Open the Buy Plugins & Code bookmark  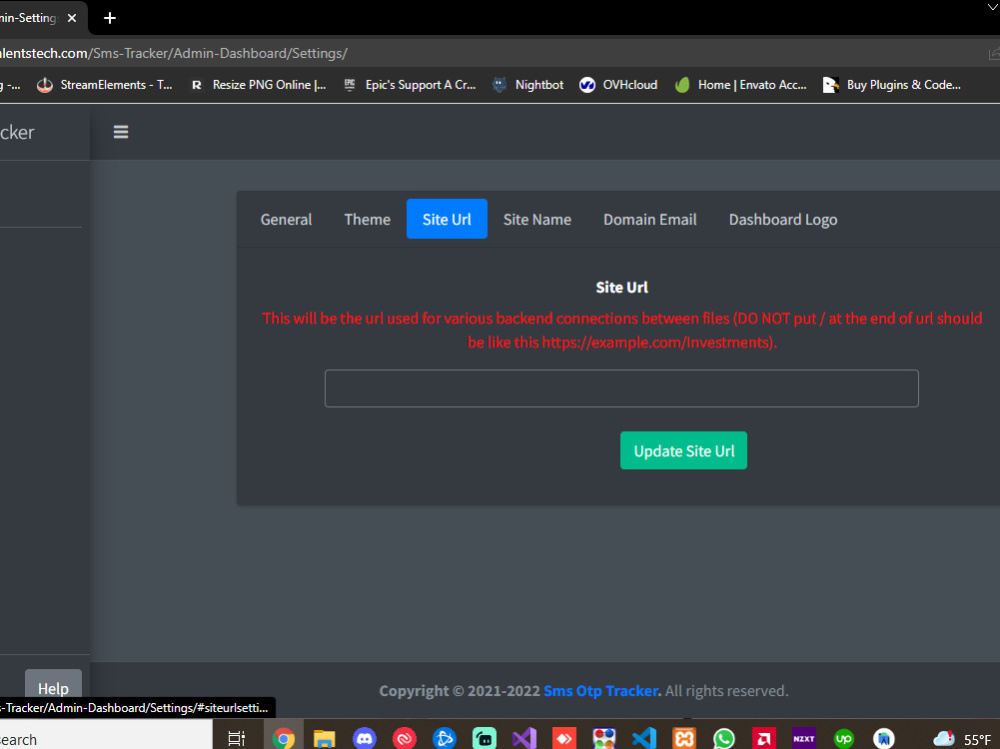(x=892, y=85)
